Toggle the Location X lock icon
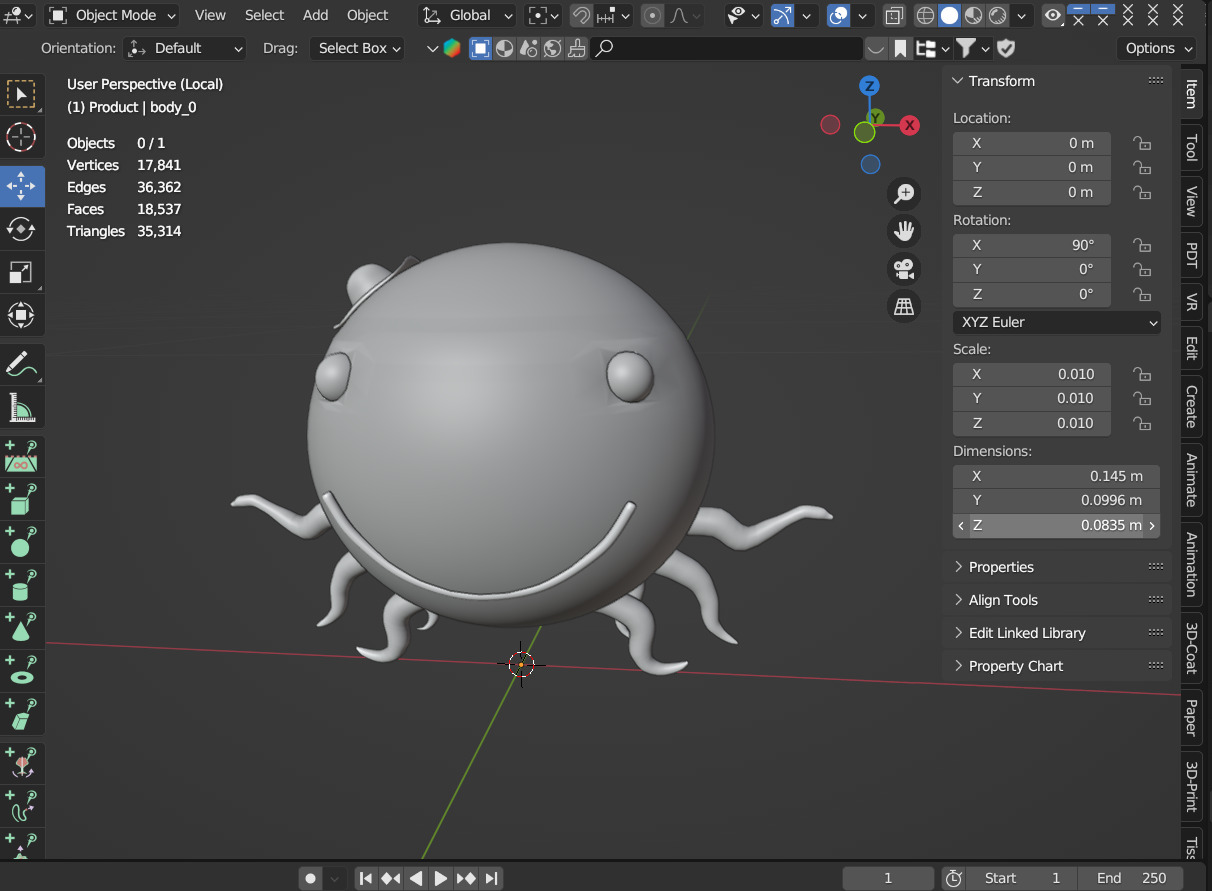 [x=1141, y=143]
